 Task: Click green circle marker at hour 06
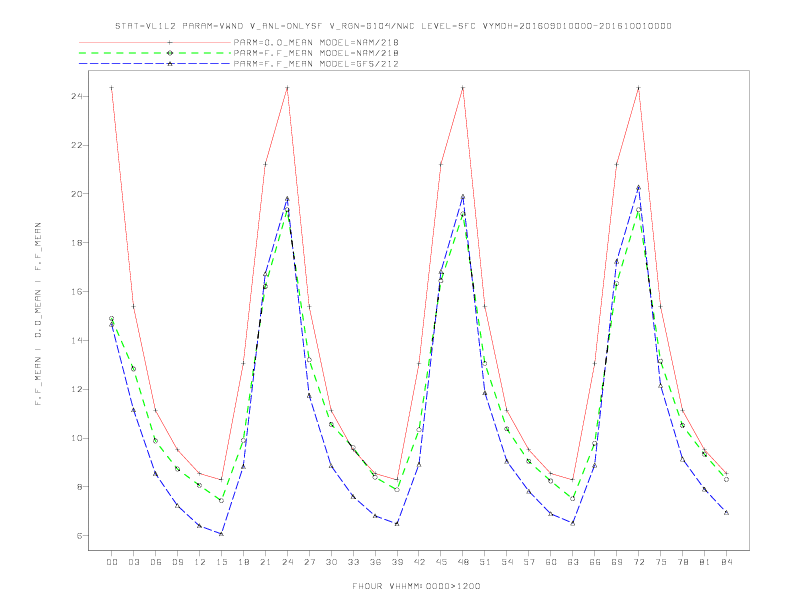(x=156, y=440)
